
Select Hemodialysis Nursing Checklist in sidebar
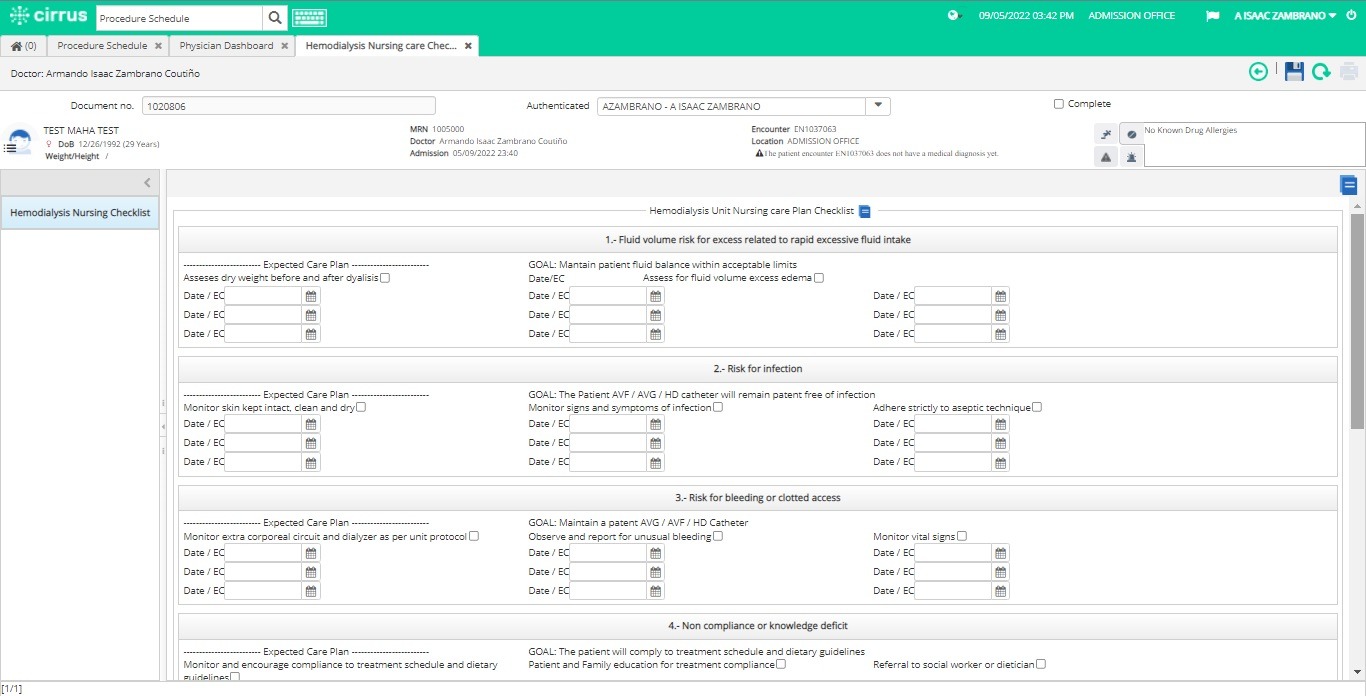(x=80, y=213)
